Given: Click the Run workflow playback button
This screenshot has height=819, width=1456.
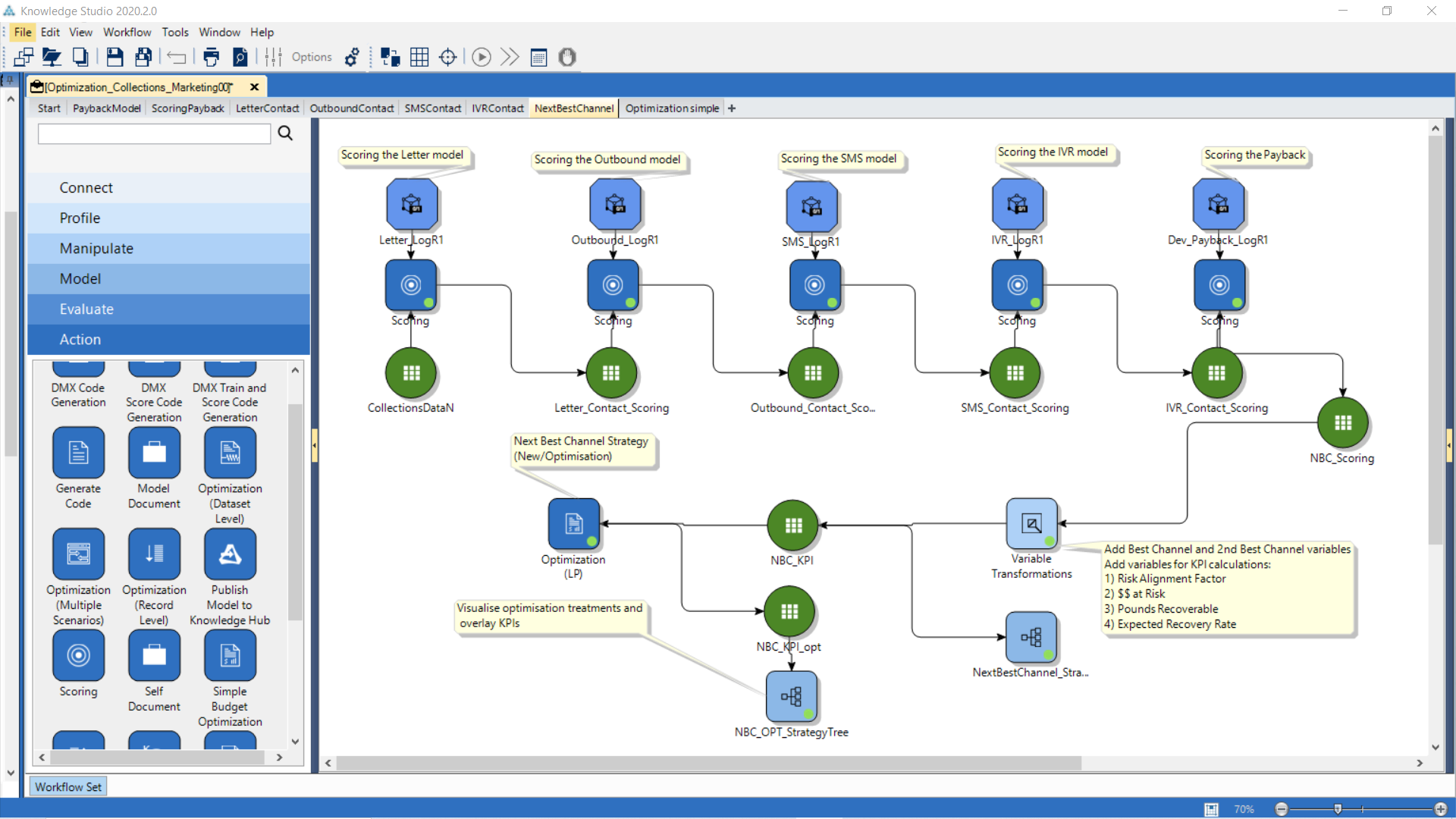Looking at the screenshot, I should click(x=481, y=57).
